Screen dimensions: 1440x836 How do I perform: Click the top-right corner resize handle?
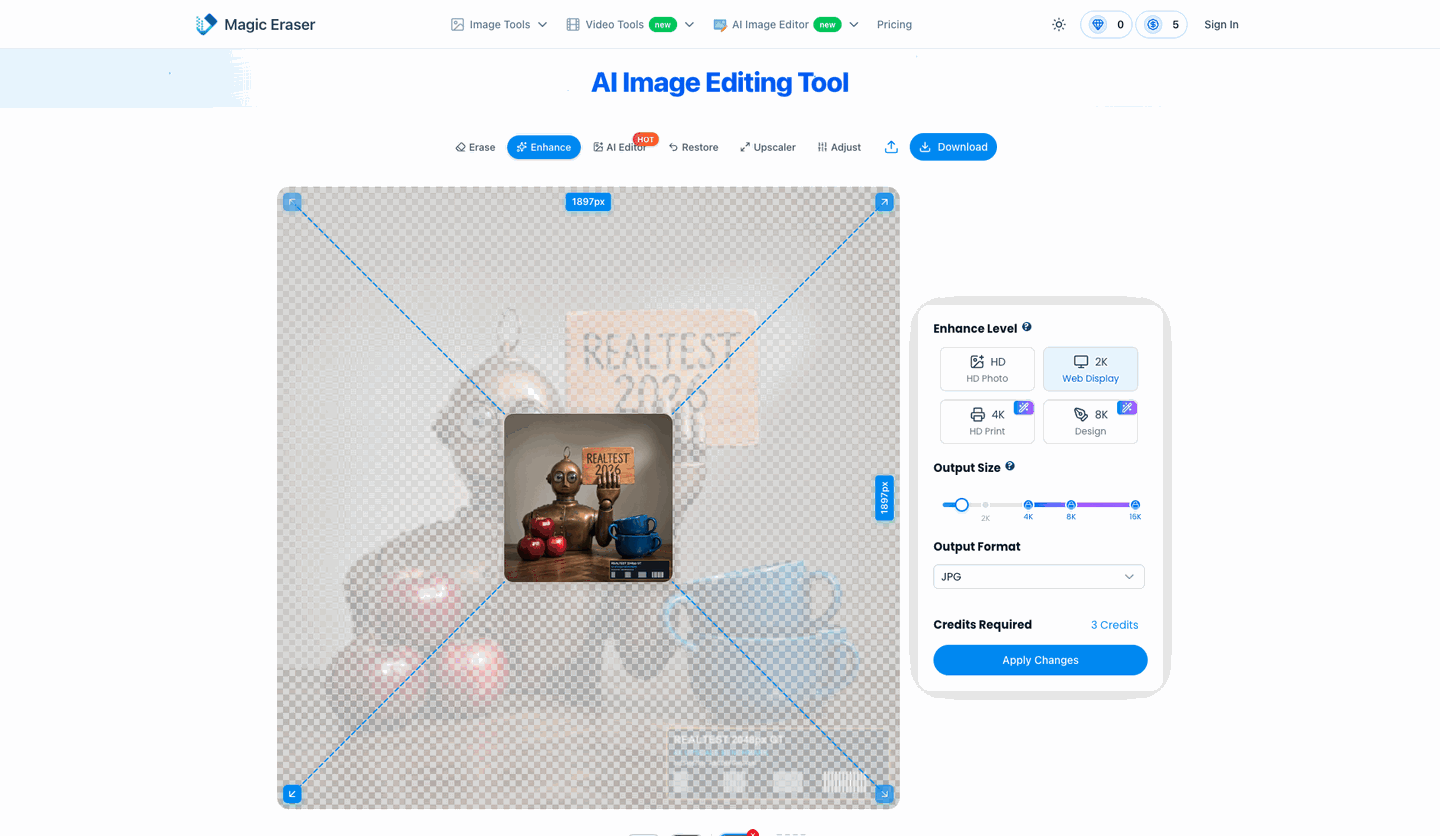pos(884,202)
